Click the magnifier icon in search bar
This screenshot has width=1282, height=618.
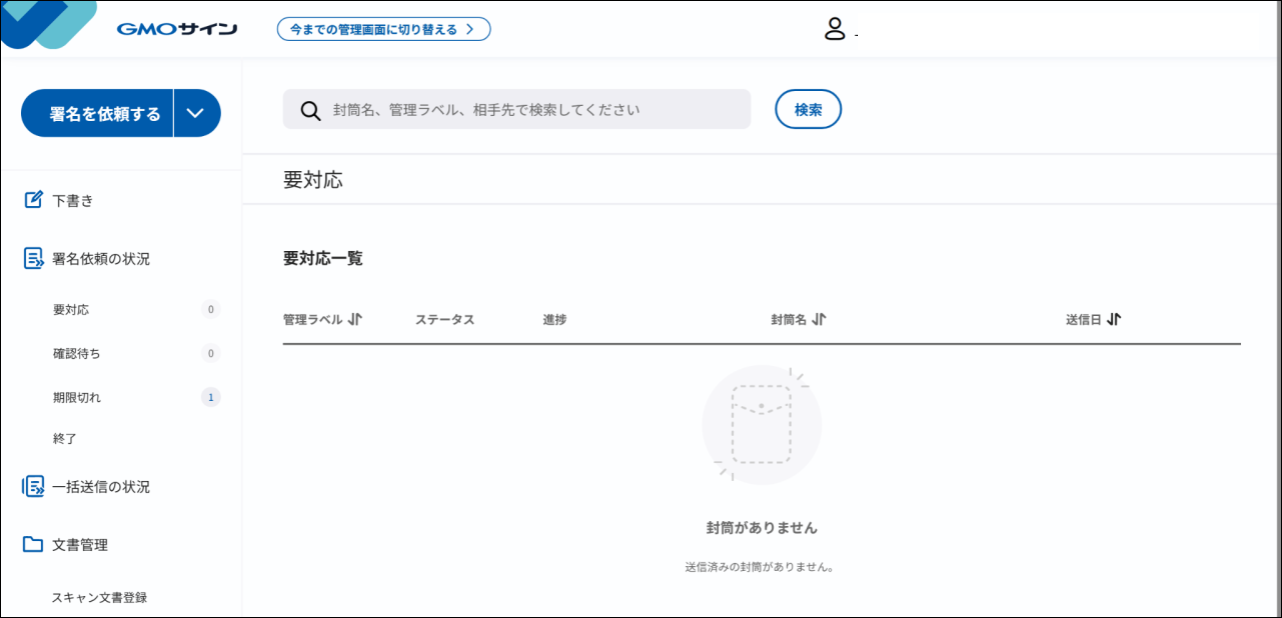pos(310,110)
